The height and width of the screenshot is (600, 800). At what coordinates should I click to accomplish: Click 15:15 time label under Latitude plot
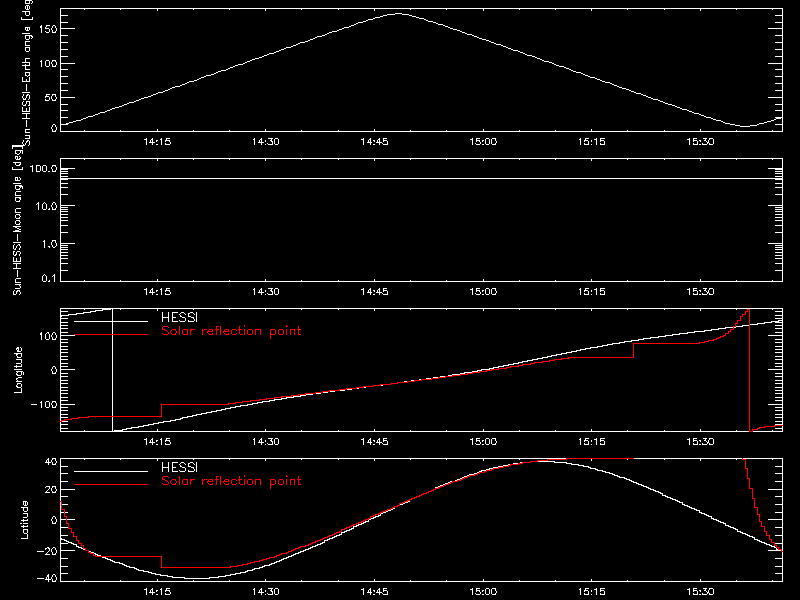(x=592, y=591)
